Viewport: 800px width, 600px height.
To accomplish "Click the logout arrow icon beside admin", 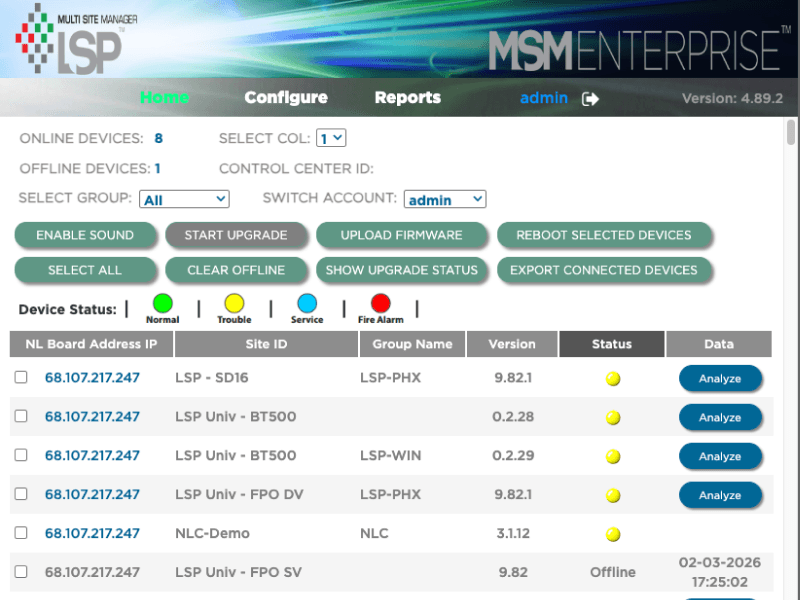I will (590, 98).
